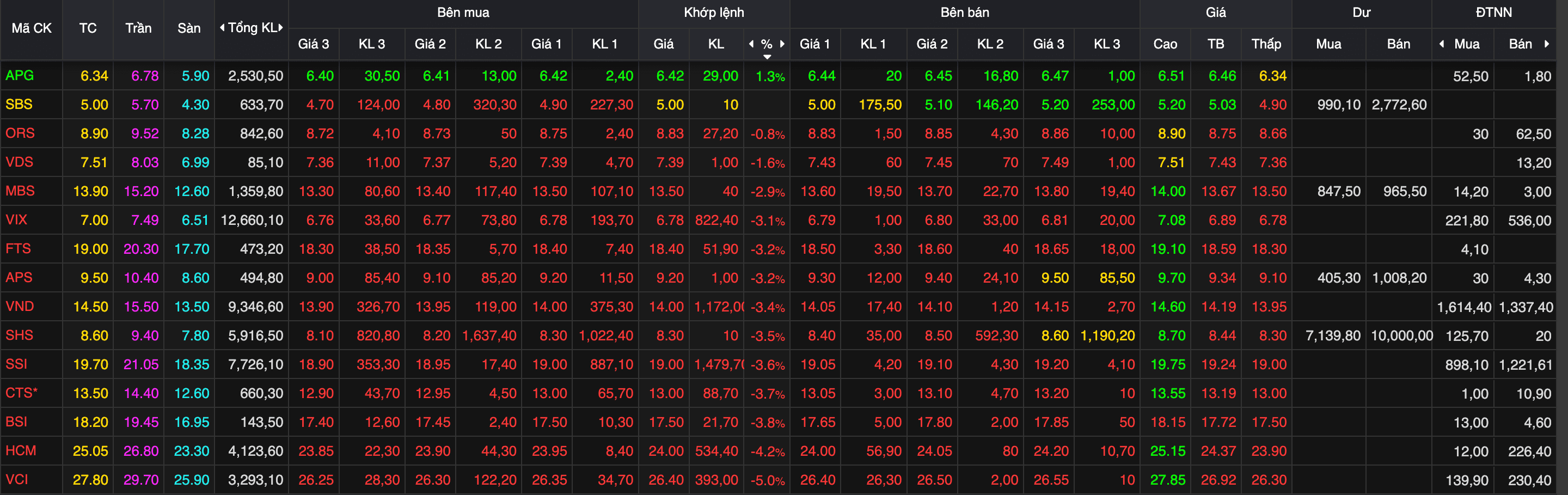Open the FTS stock symbol

pos(19,248)
